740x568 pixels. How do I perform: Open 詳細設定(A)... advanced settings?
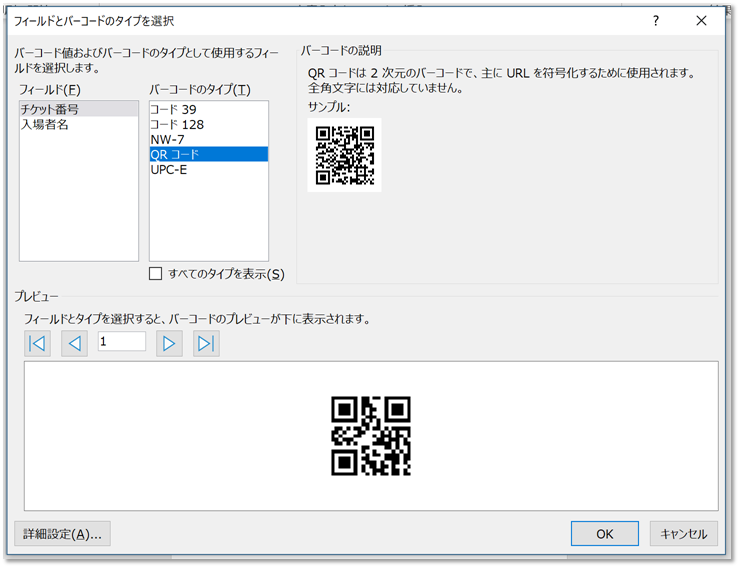click(x=62, y=534)
